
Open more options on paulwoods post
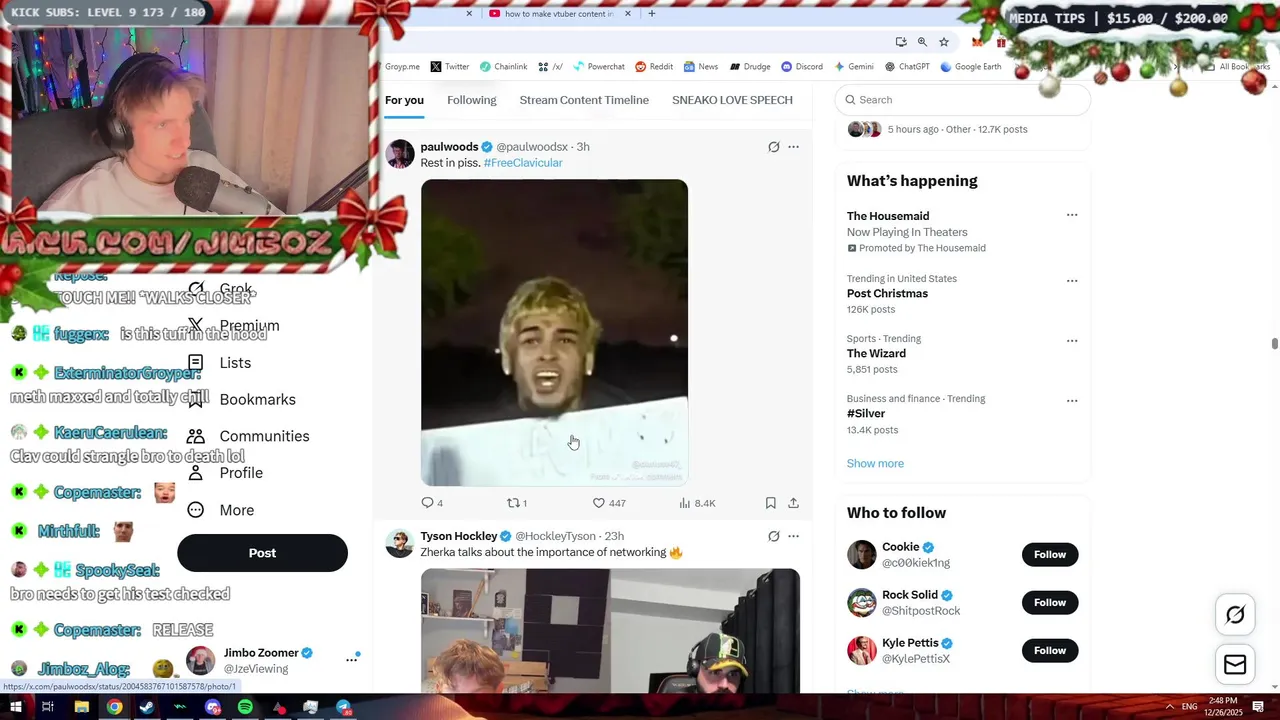(793, 147)
